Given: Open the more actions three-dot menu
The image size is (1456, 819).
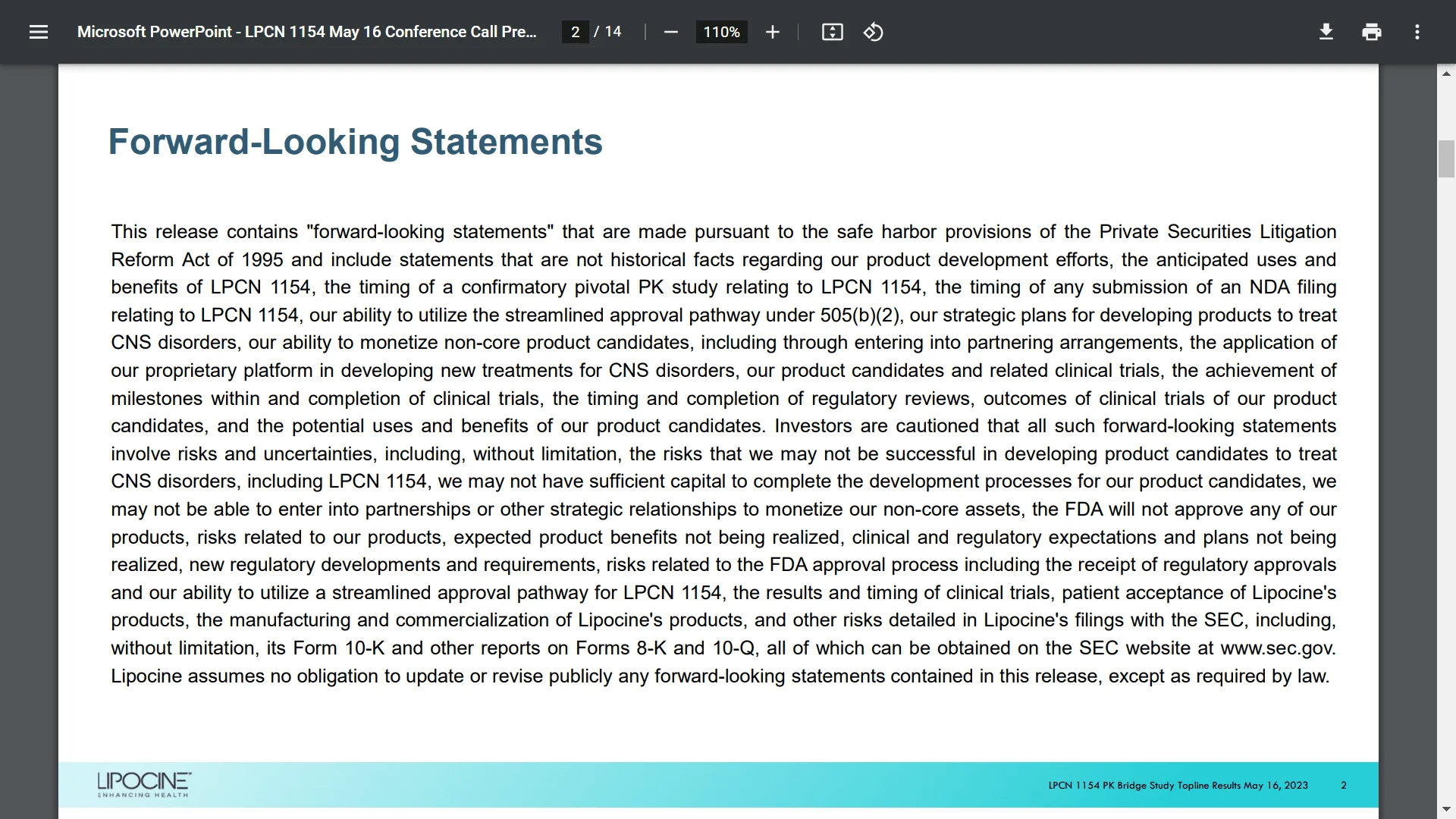Looking at the screenshot, I should pyautogui.click(x=1417, y=32).
